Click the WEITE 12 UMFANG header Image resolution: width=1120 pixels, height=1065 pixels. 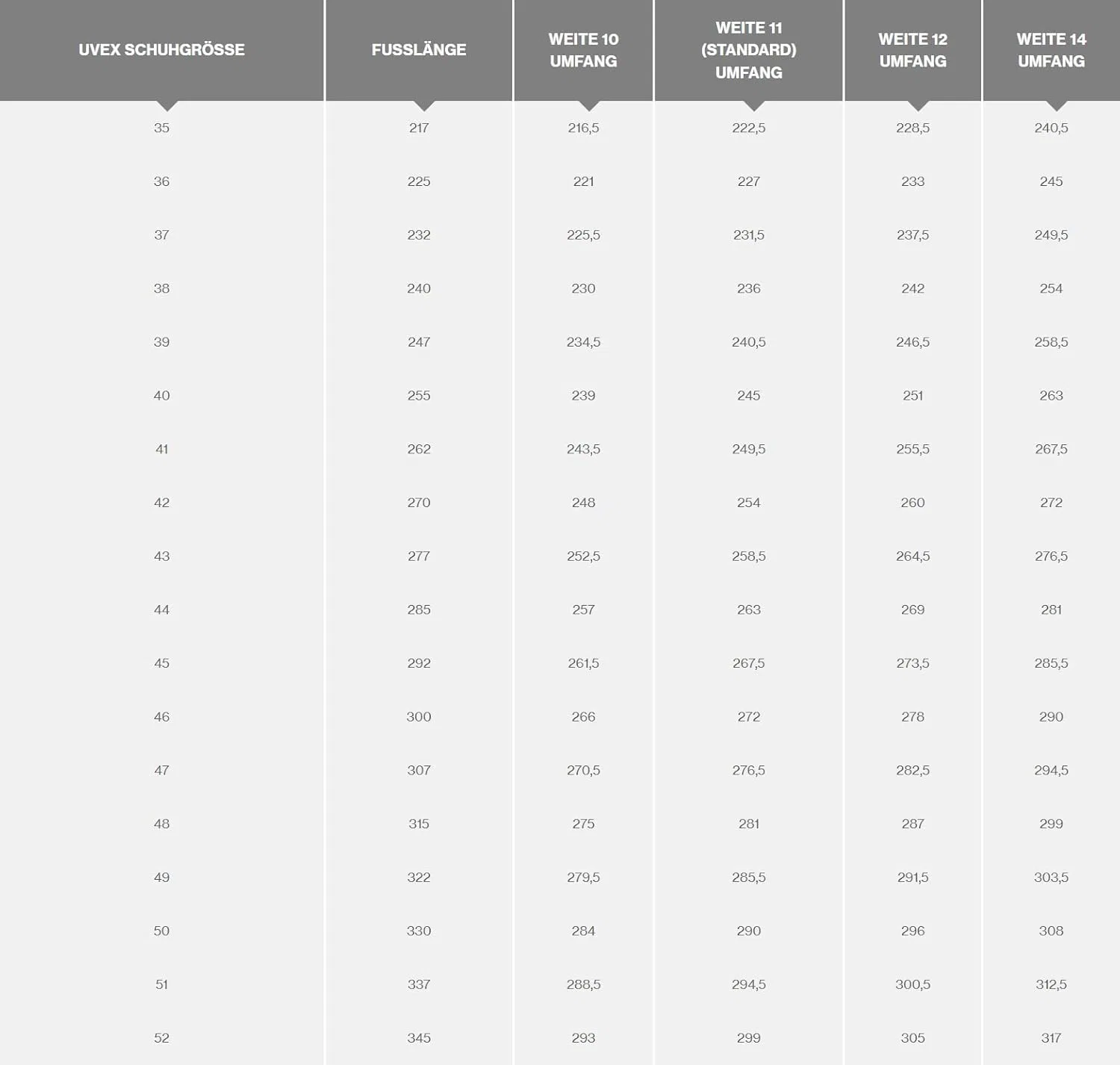tap(912, 49)
